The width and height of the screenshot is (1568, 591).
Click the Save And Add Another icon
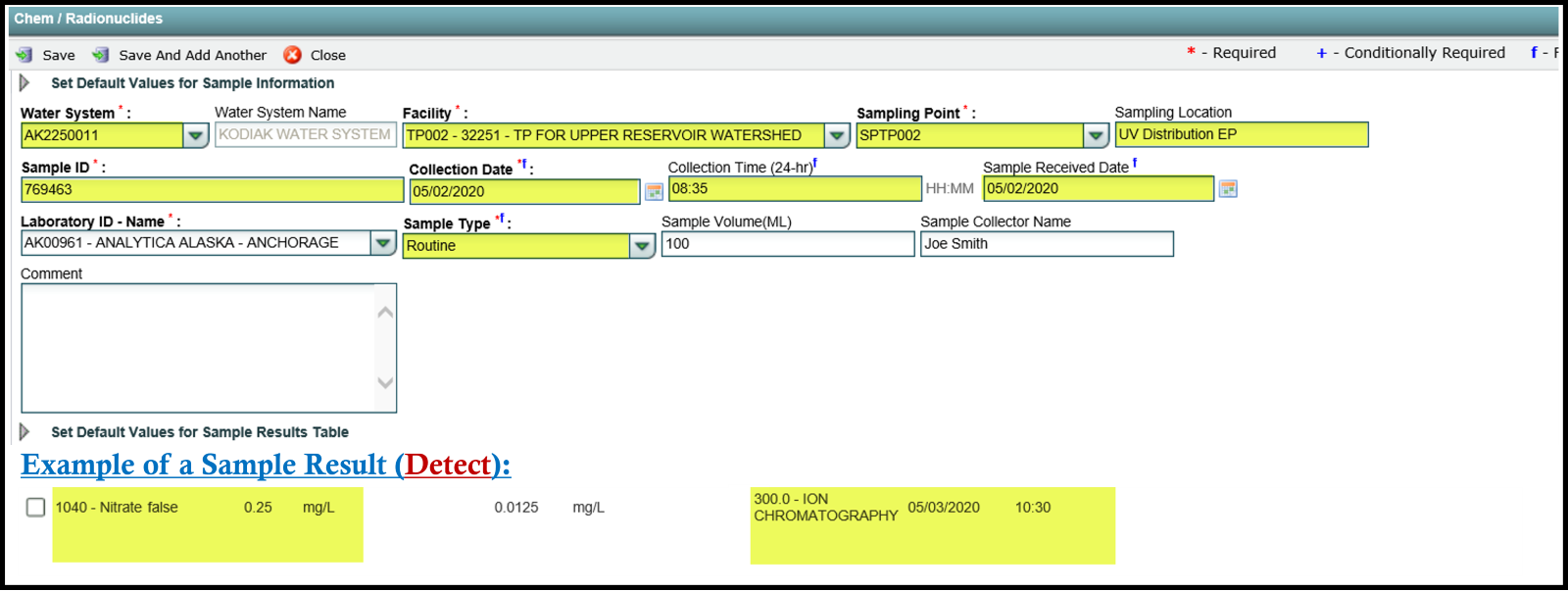(100, 55)
